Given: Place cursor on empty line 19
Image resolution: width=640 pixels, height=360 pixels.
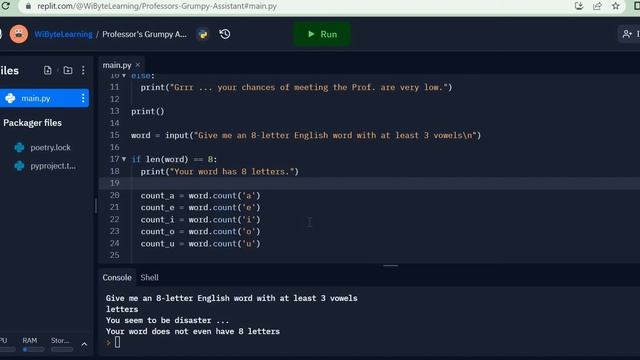Looking at the screenshot, I should (384, 183).
